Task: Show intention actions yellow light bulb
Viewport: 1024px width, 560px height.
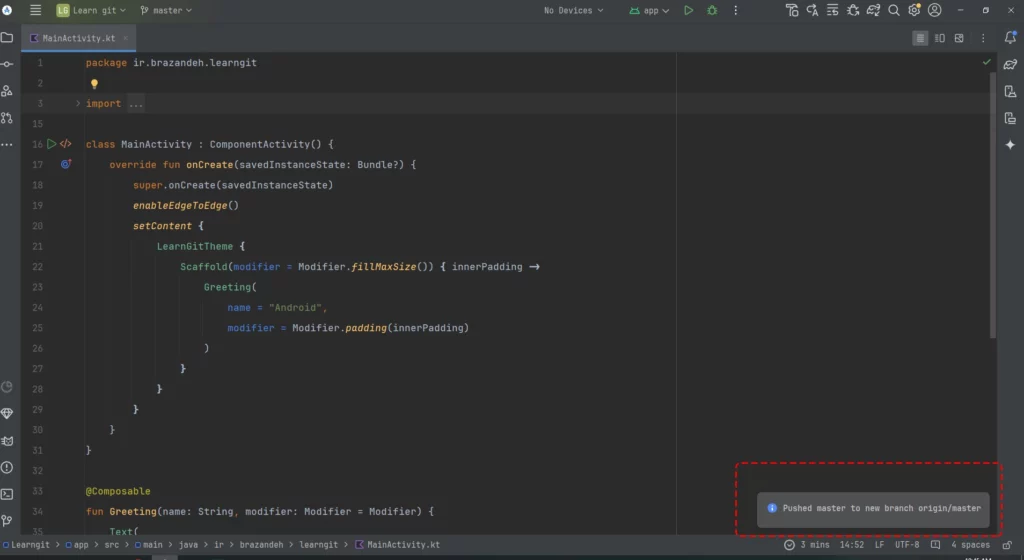Action: tap(94, 84)
